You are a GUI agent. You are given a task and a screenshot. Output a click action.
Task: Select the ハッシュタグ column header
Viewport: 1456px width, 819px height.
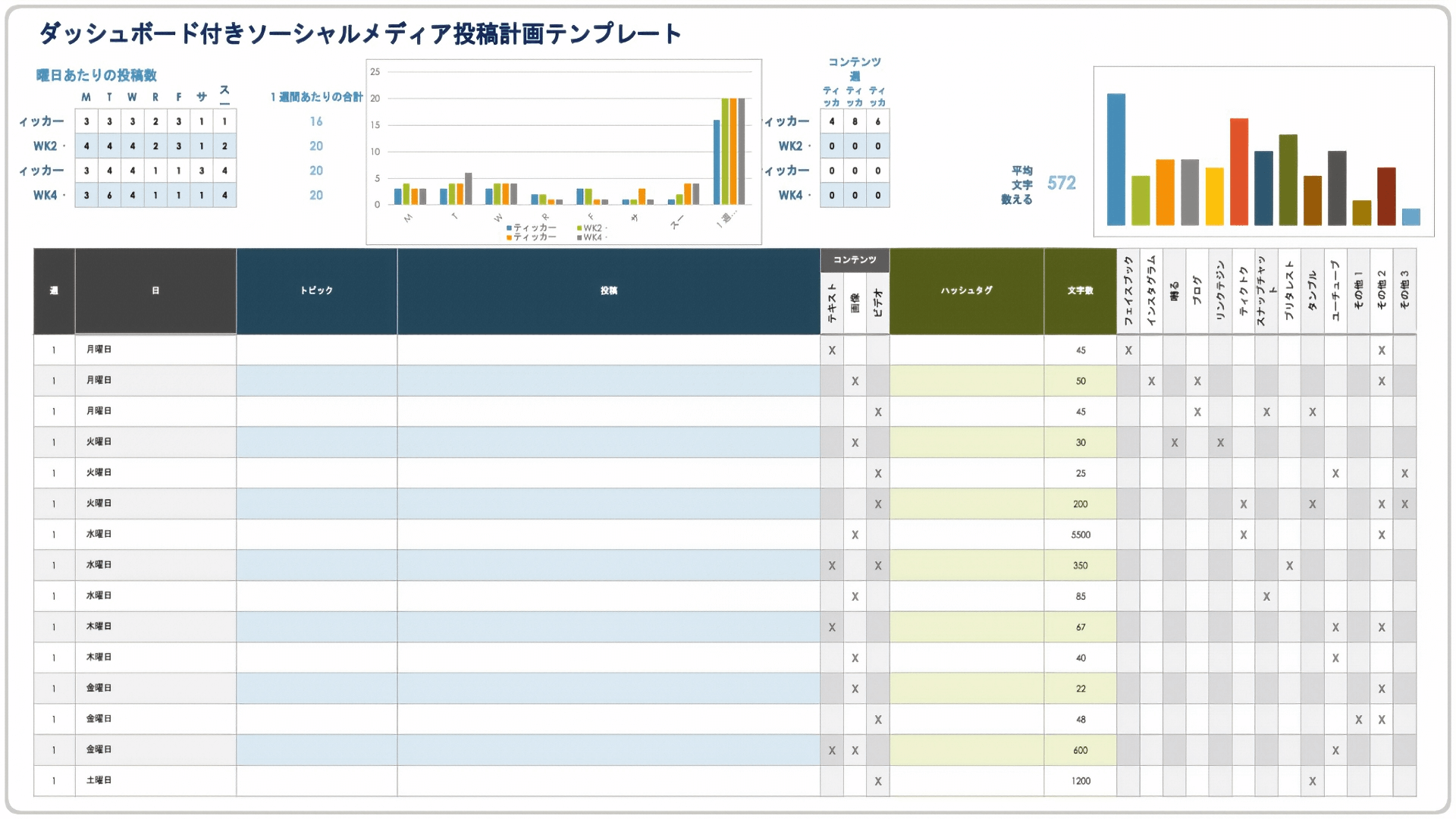pos(966,291)
